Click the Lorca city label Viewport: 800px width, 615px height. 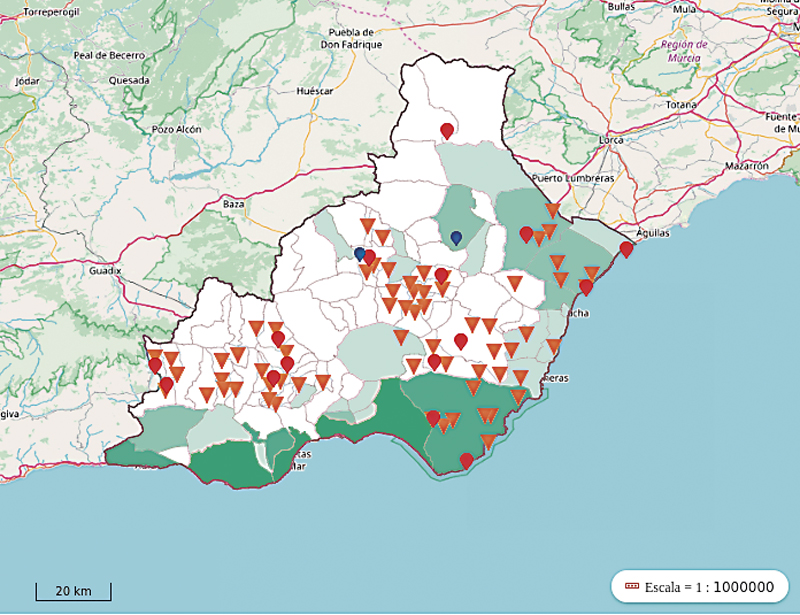coord(610,140)
